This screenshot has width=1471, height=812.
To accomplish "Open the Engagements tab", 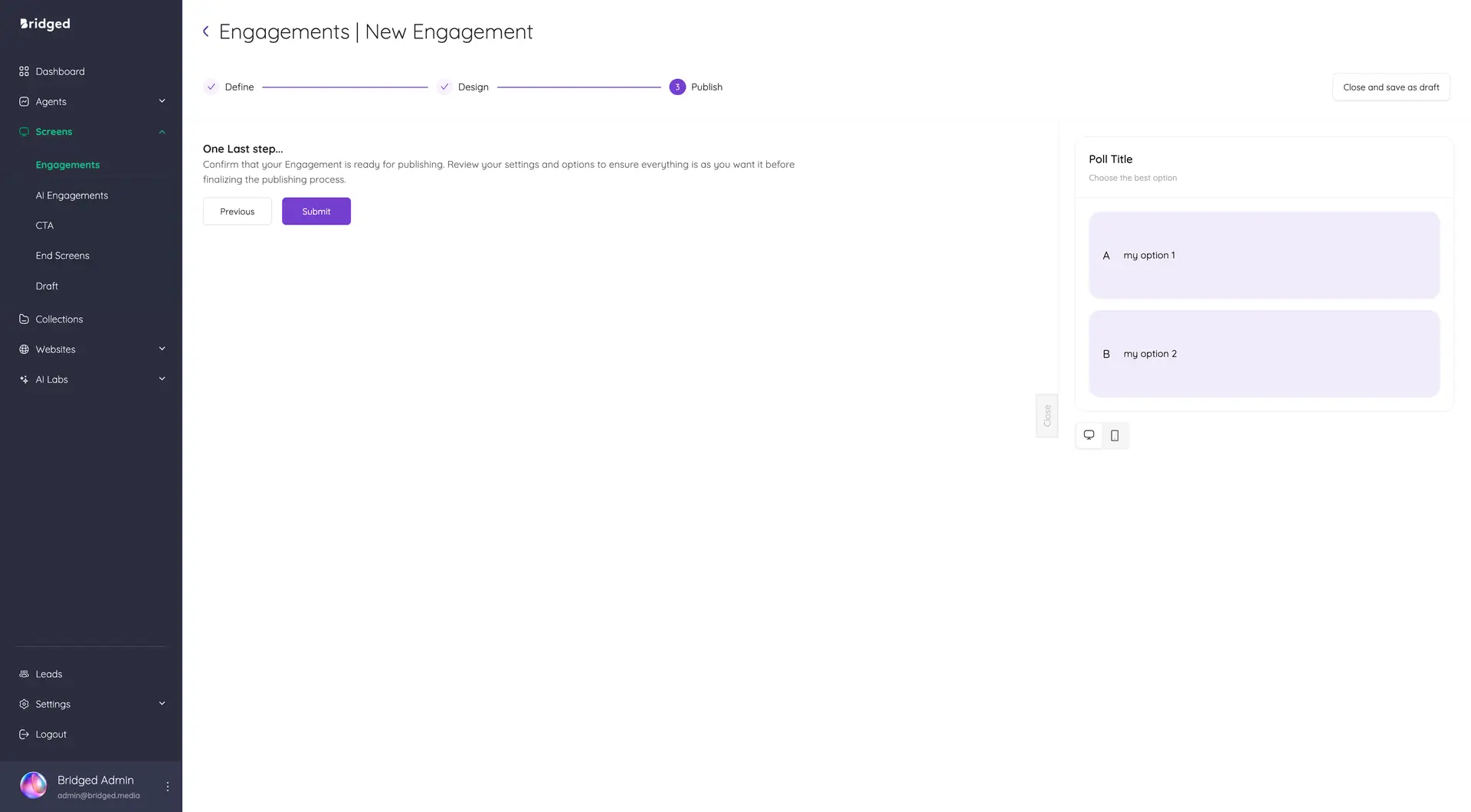I will (x=67, y=164).
